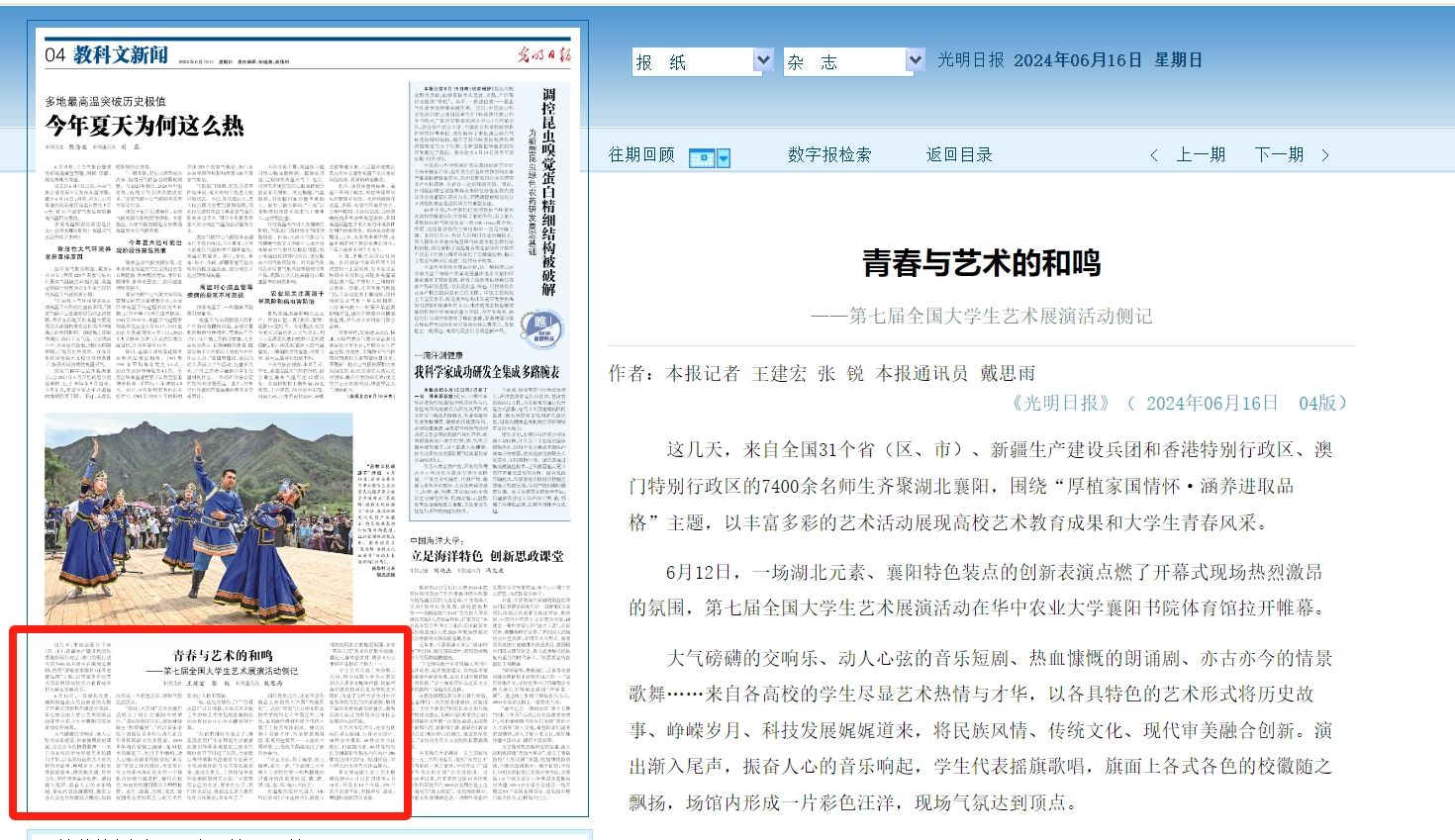Select 返回目录 to return to contents
The width and height of the screenshot is (1455, 840).
[x=959, y=155]
